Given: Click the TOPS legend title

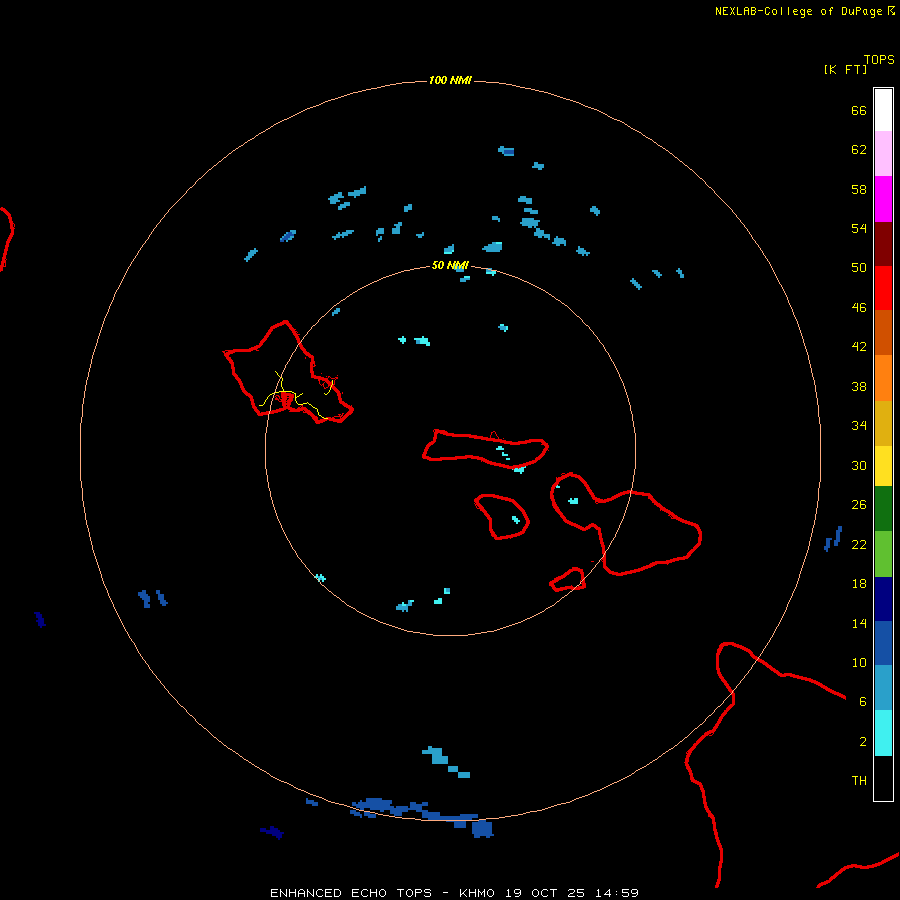Looking at the screenshot, I should point(879,59).
